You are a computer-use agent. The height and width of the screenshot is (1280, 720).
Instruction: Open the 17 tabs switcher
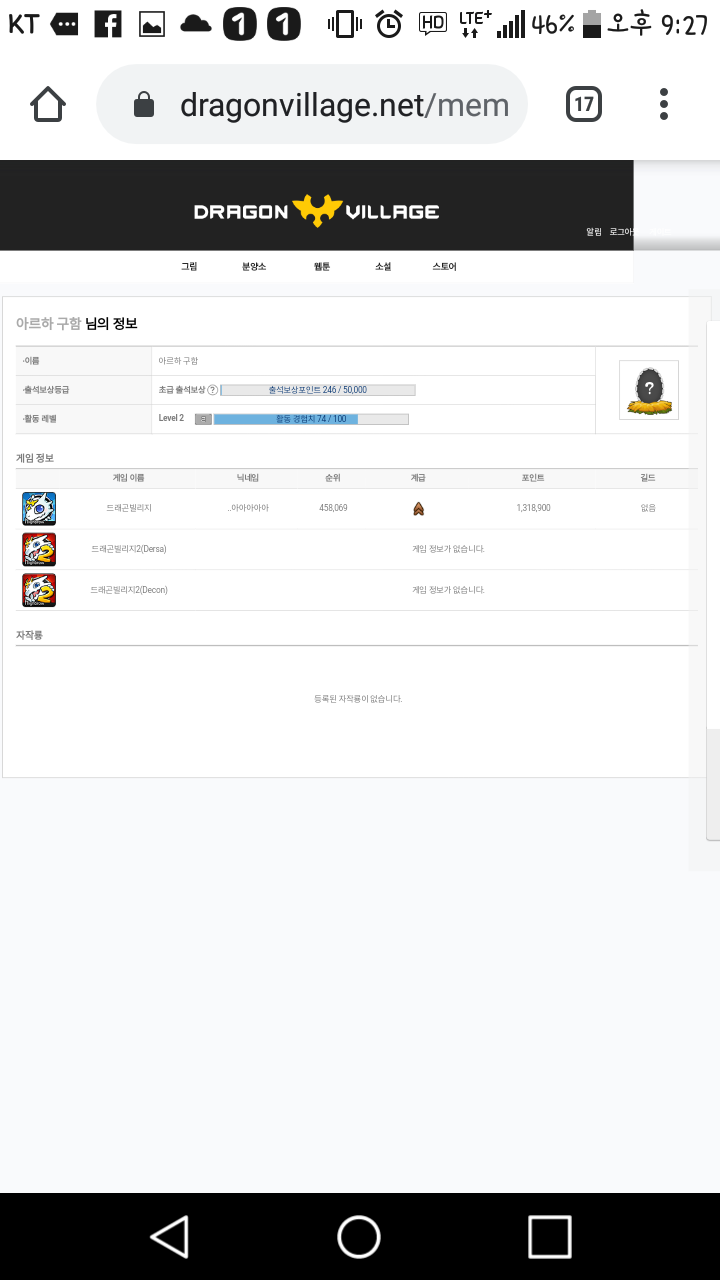(x=584, y=104)
